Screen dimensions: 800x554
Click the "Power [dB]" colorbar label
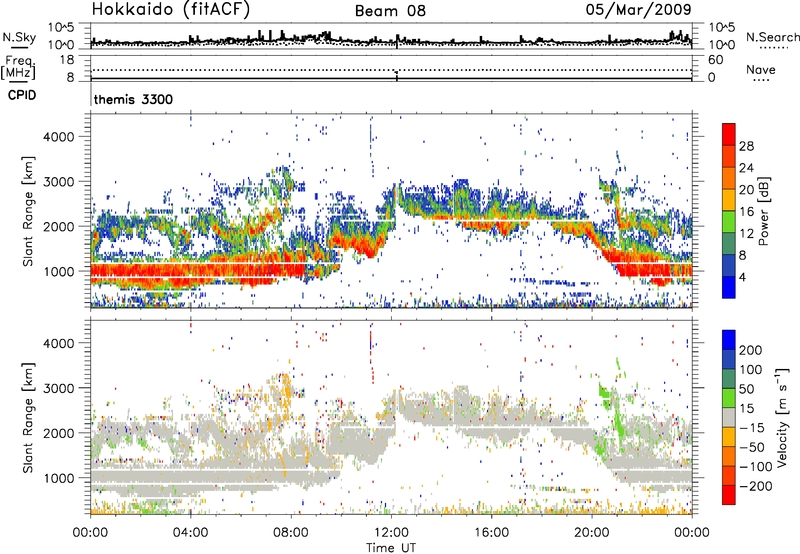point(763,211)
